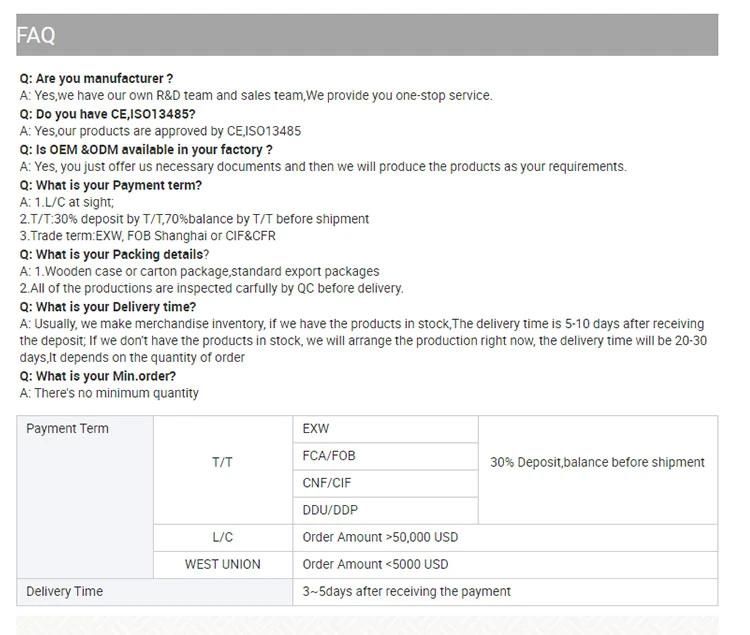Click the wooden case packaging answer

click(x=199, y=272)
